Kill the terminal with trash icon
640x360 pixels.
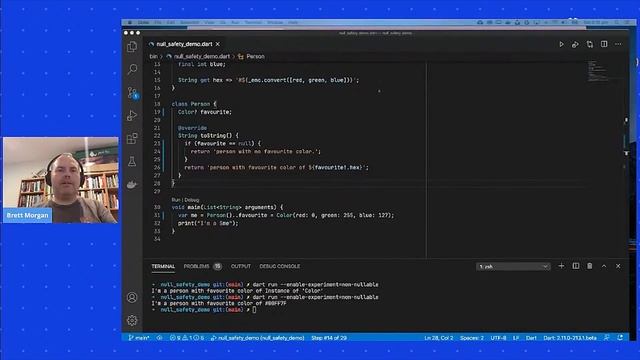tap(590, 266)
